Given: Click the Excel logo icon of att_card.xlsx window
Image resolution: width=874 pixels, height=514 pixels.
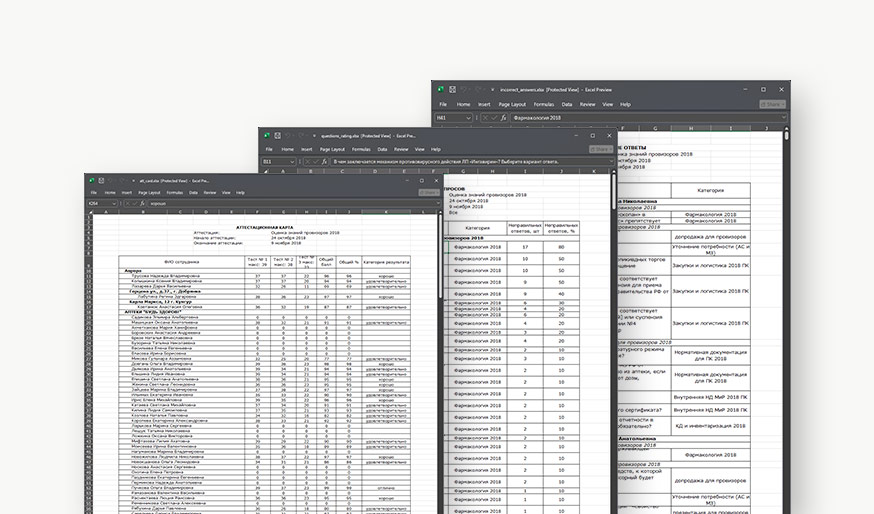Looking at the screenshot, I should [x=92, y=180].
